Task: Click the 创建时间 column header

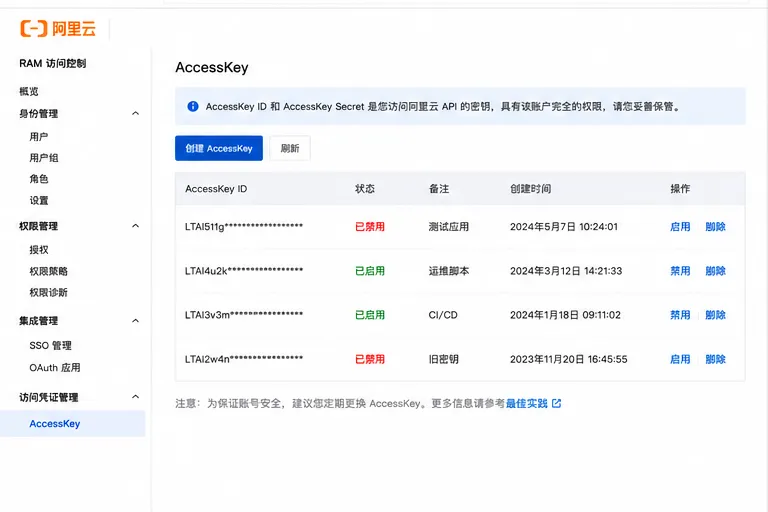Action: point(530,189)
